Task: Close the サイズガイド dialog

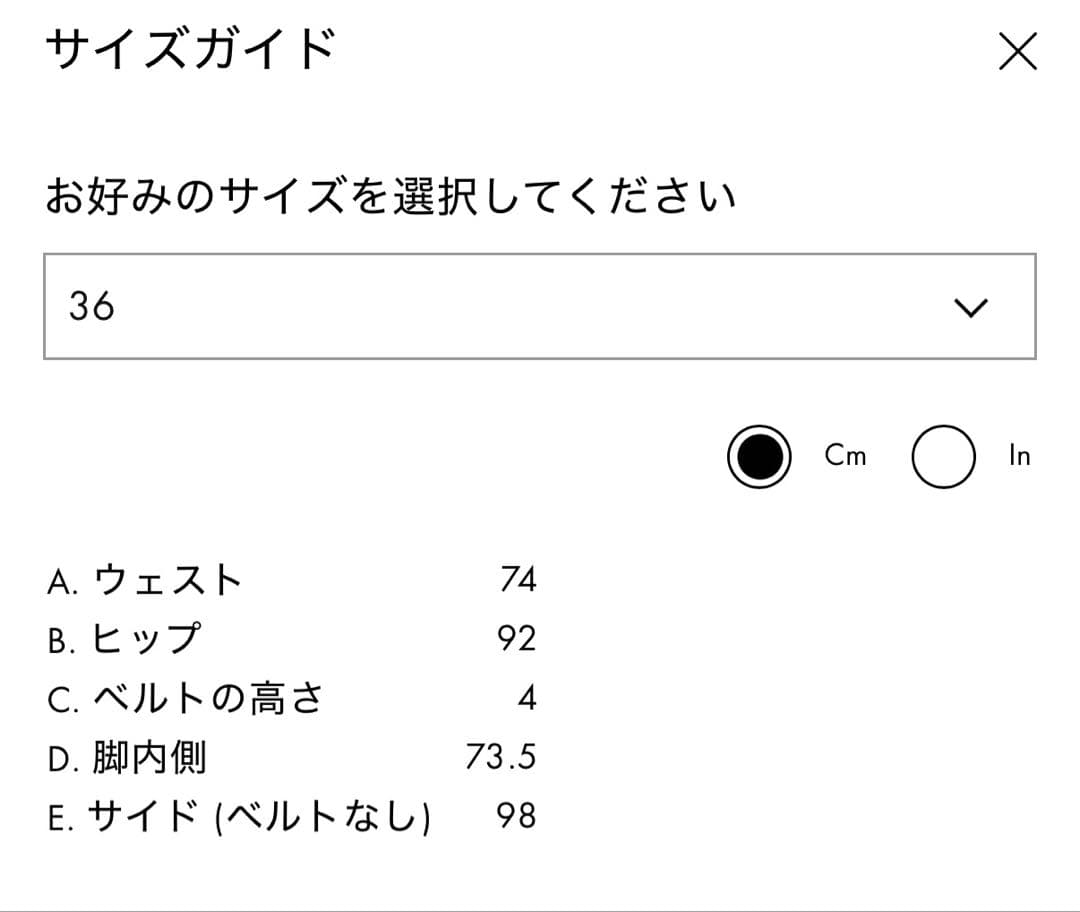Action: (1019, 53)
